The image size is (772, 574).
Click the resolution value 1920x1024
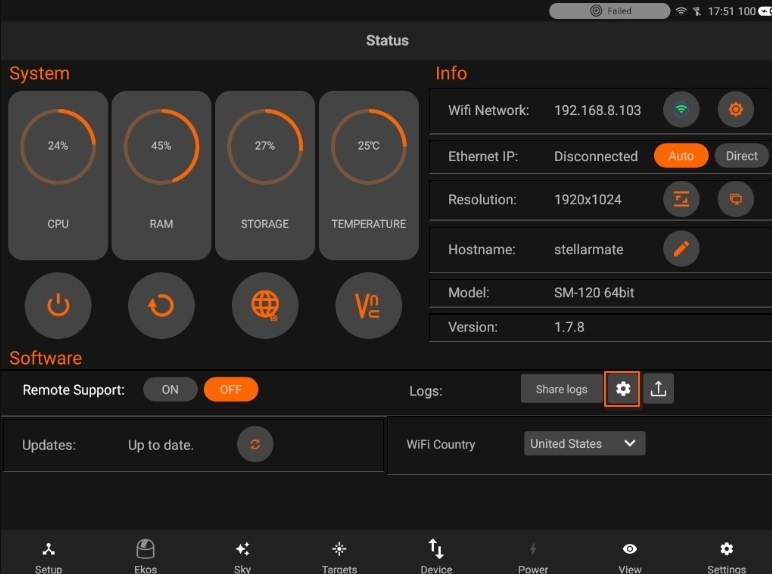588,199
